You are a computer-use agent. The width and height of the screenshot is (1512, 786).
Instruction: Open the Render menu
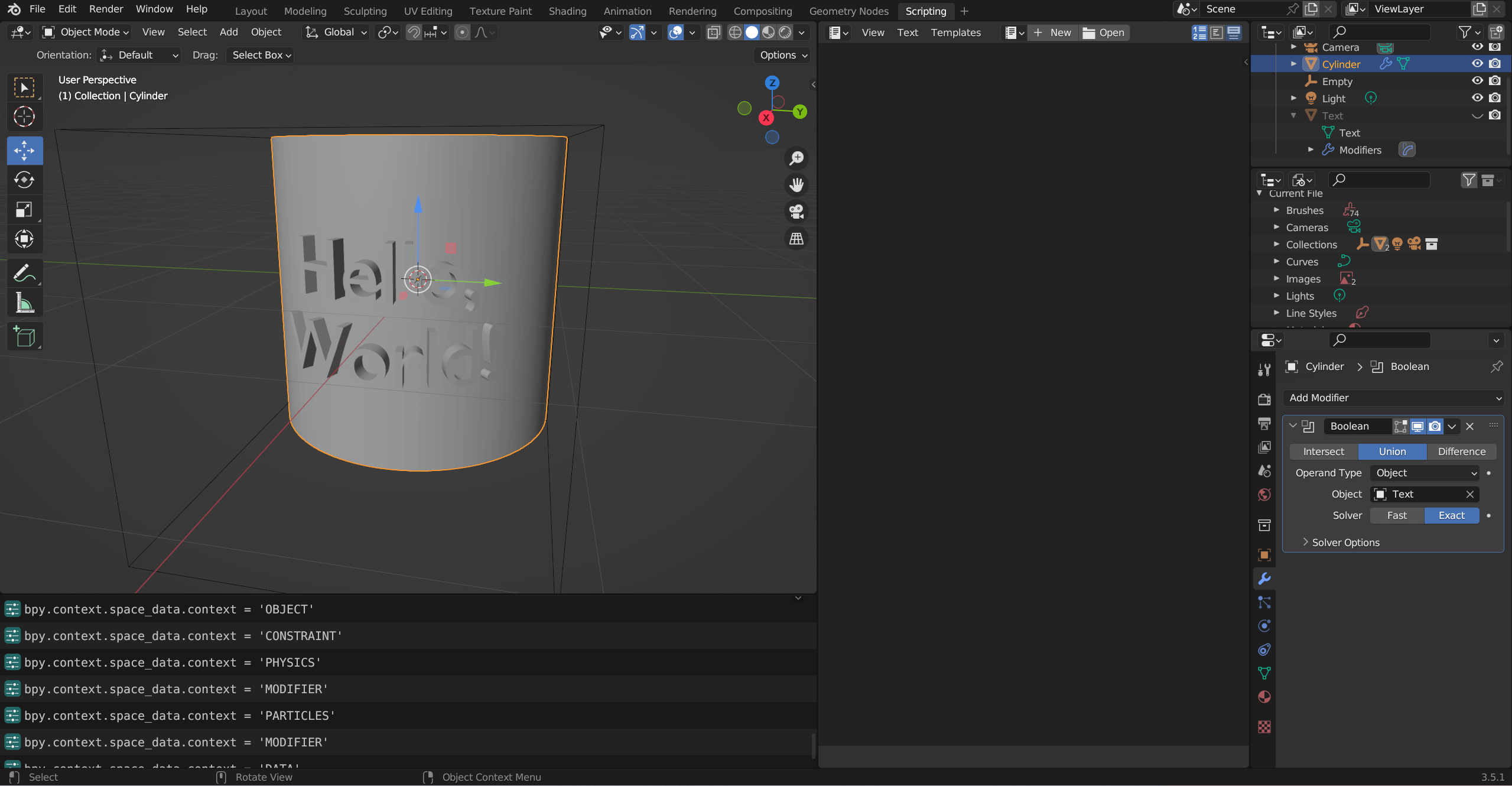point(106,9)
